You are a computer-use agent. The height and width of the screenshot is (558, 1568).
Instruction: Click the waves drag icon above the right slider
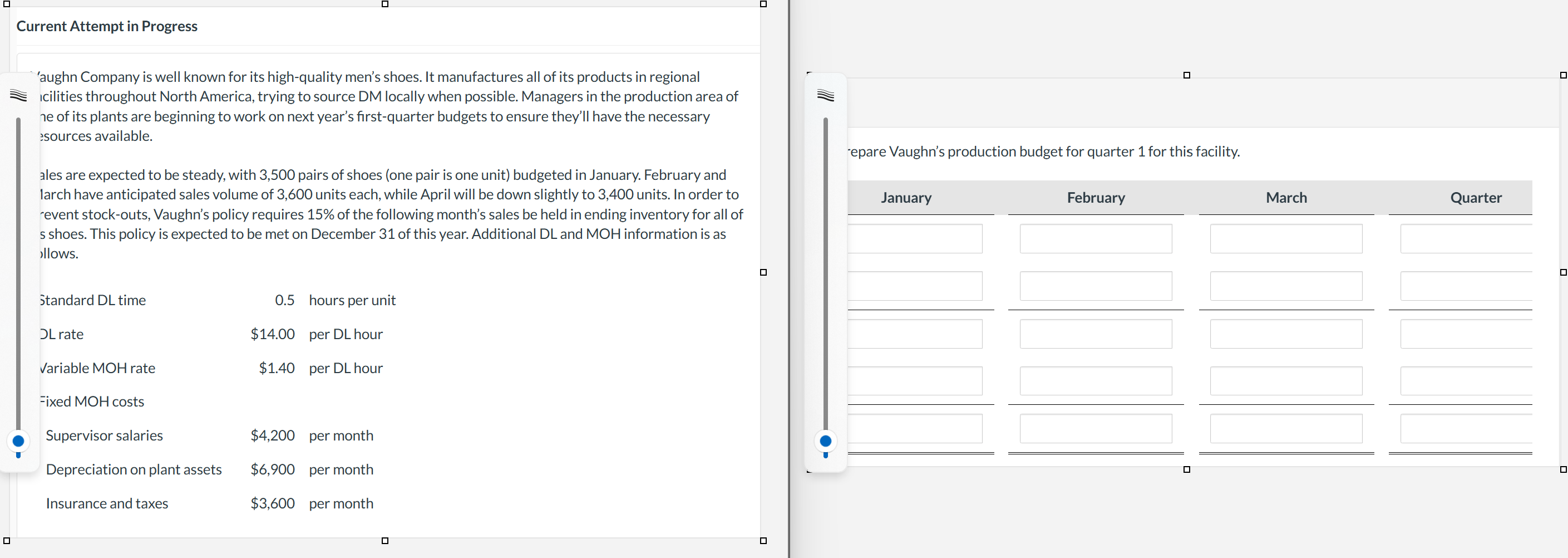click(x=826, y=95)
